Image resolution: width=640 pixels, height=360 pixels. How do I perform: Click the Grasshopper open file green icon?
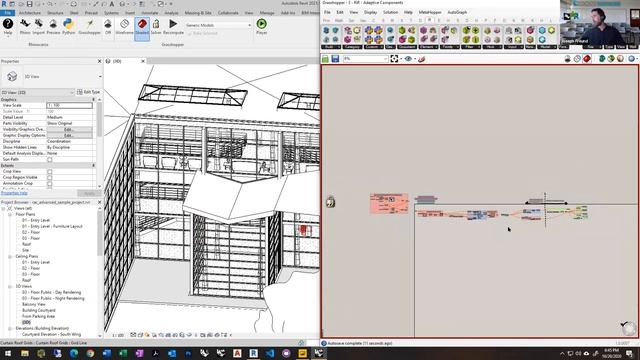pos(325,59)
